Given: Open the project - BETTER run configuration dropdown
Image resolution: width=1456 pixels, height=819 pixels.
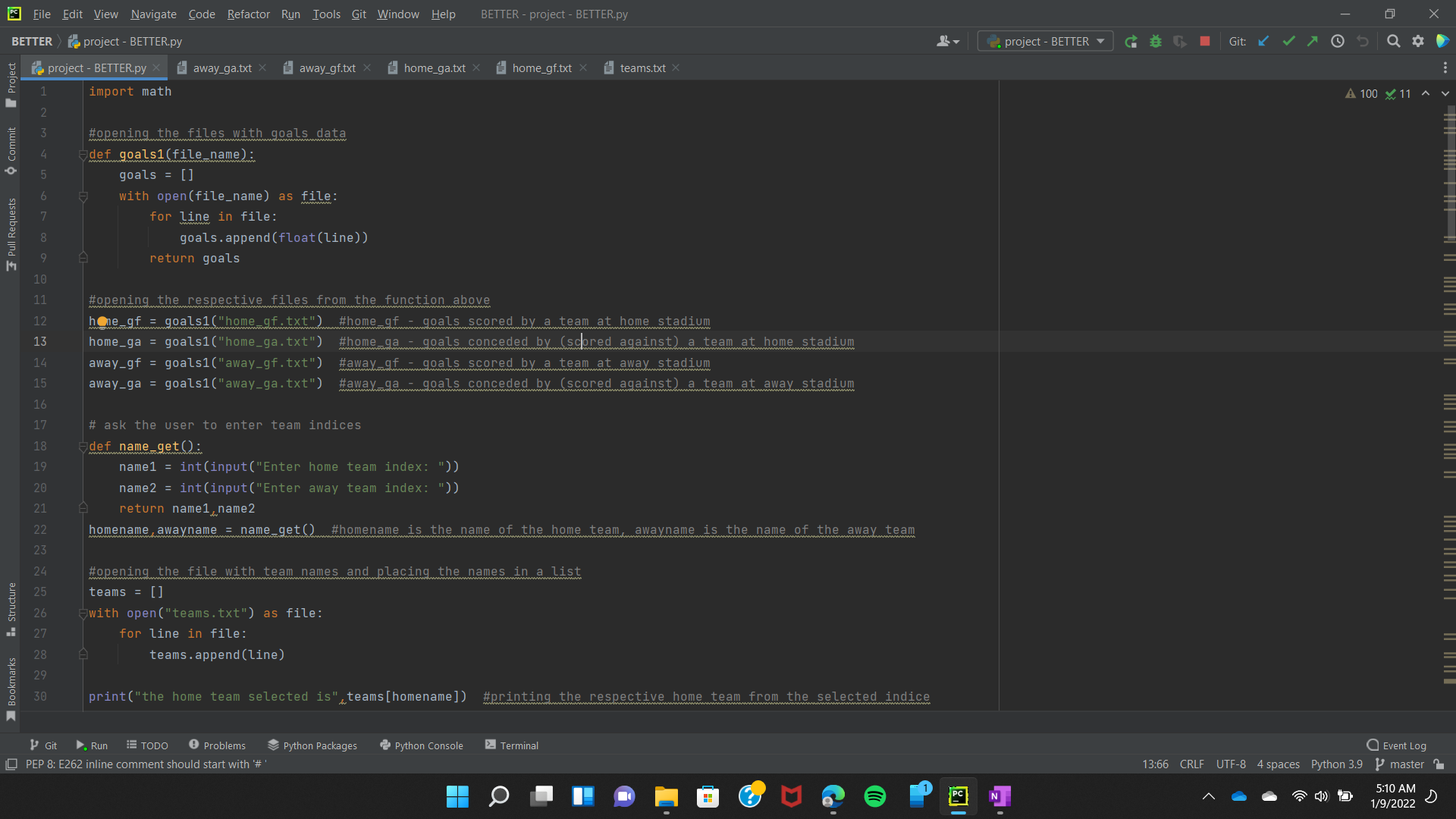Looking at the screenshot, I should point(1045,42).
